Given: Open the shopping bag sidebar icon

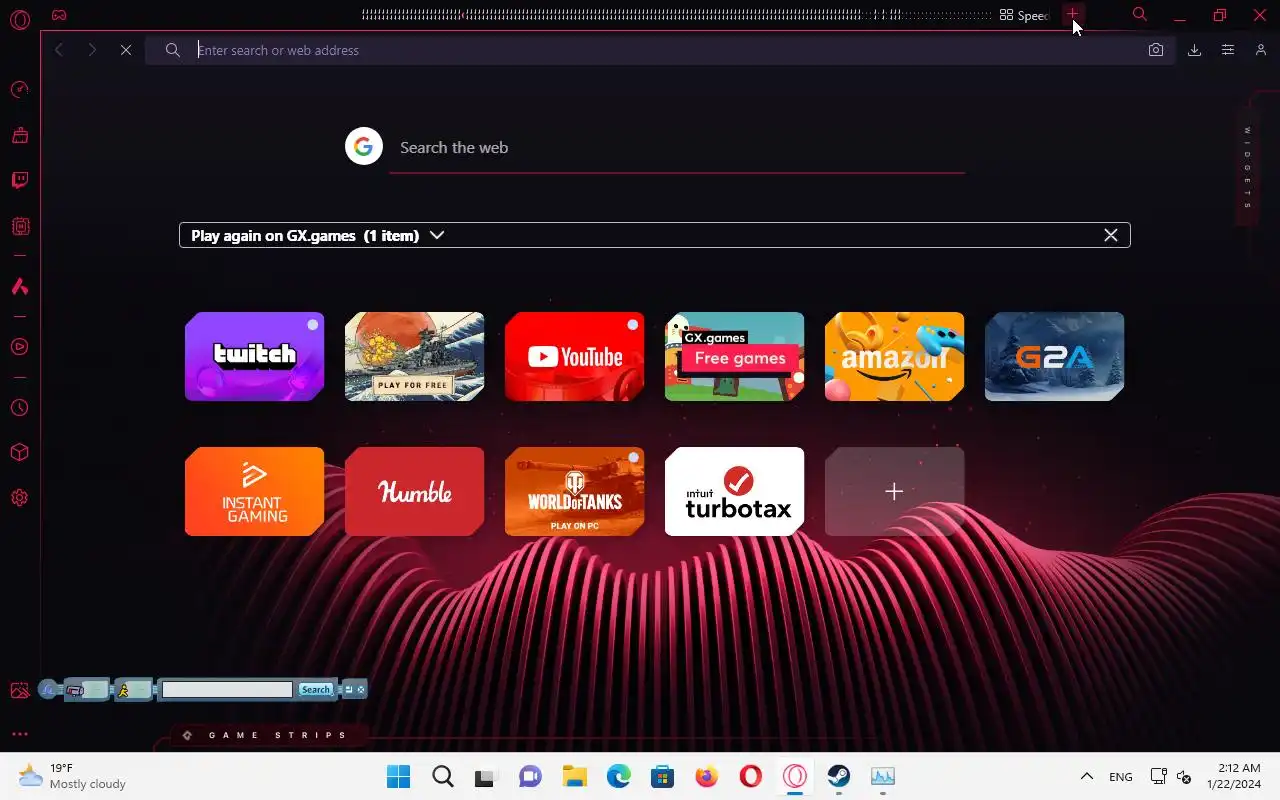Looking at the screenshot, I should 19,135.
